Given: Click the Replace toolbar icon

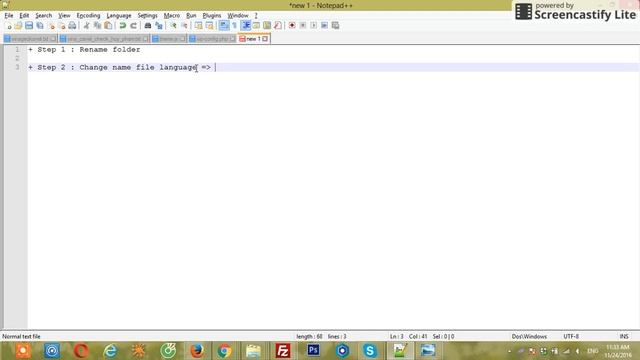Looking at the screenshot, I should pyautogui.click(x=159, y=25).
